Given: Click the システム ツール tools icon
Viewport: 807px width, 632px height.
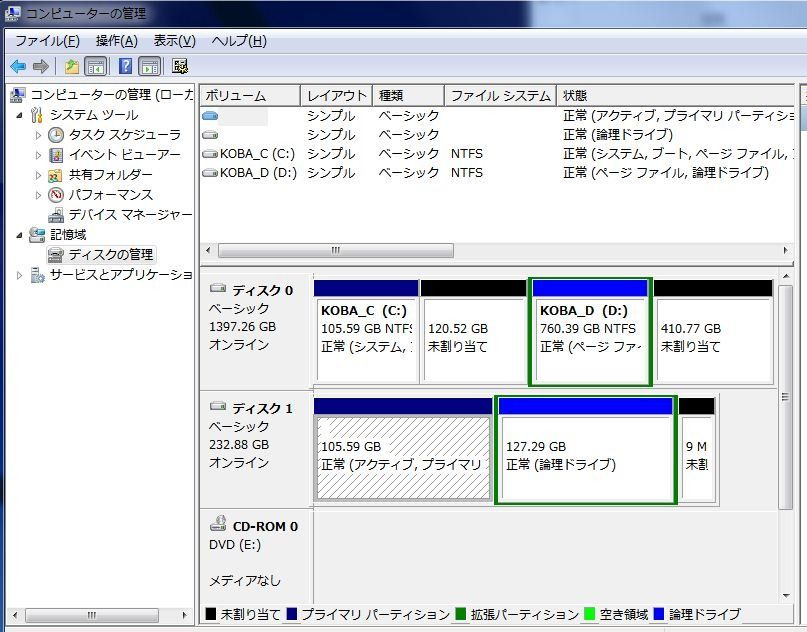Looking at the screenshot, I should point(37,115).
